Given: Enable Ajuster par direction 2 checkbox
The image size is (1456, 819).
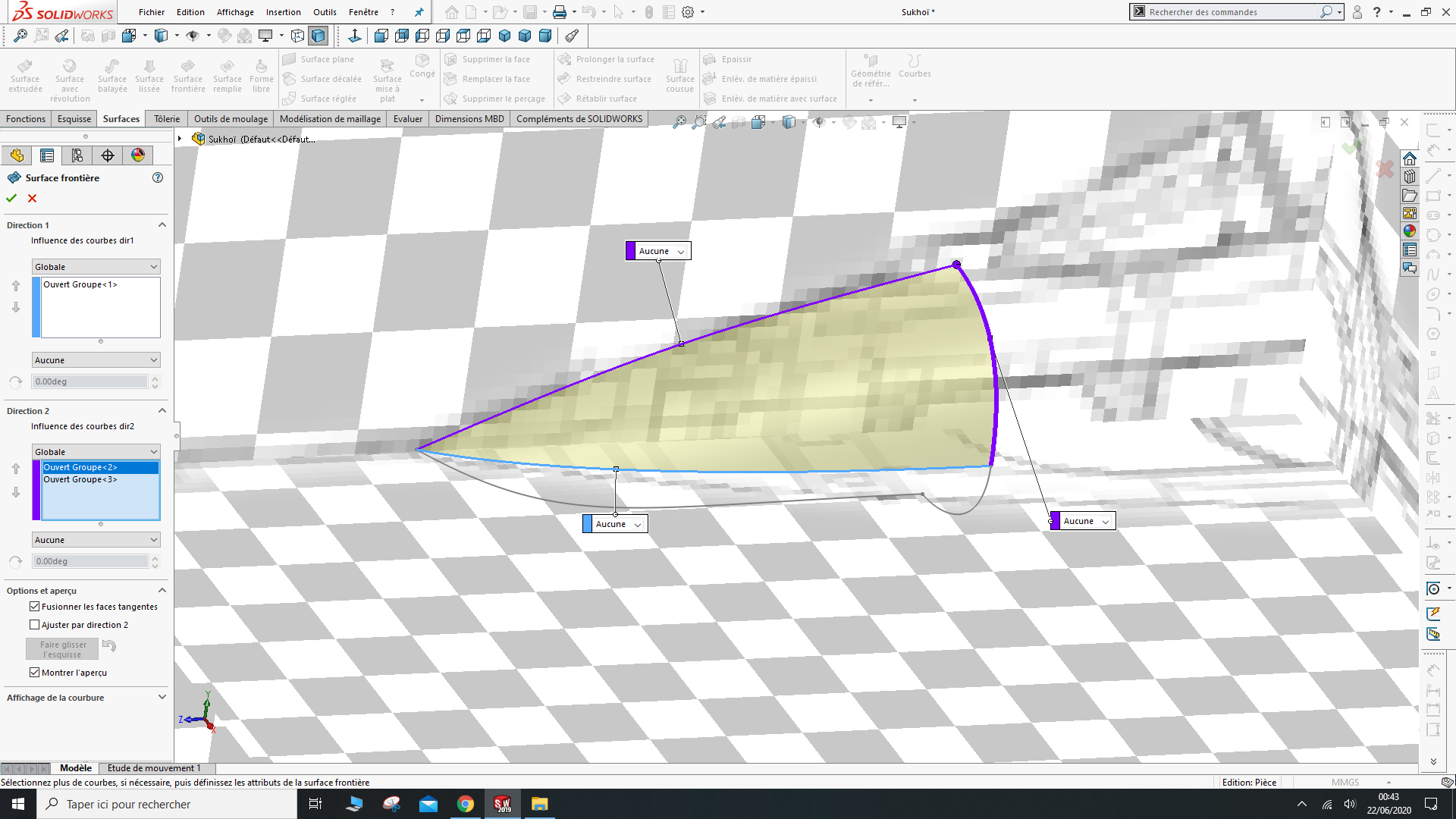Looking at the screenshot, I should [x=35, y=625].
